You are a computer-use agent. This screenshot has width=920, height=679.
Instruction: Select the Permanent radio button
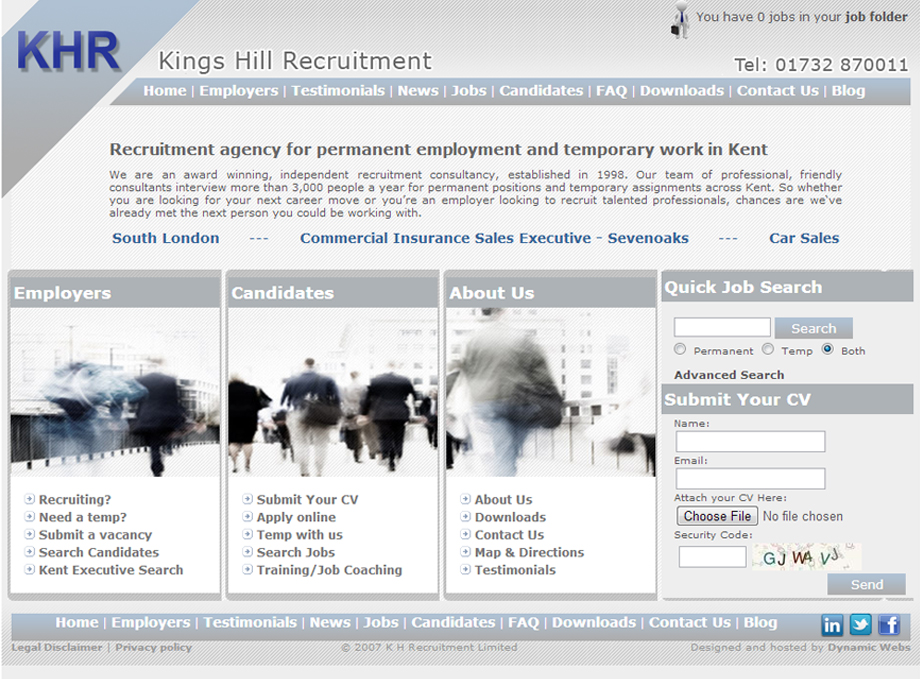point(680,349)
